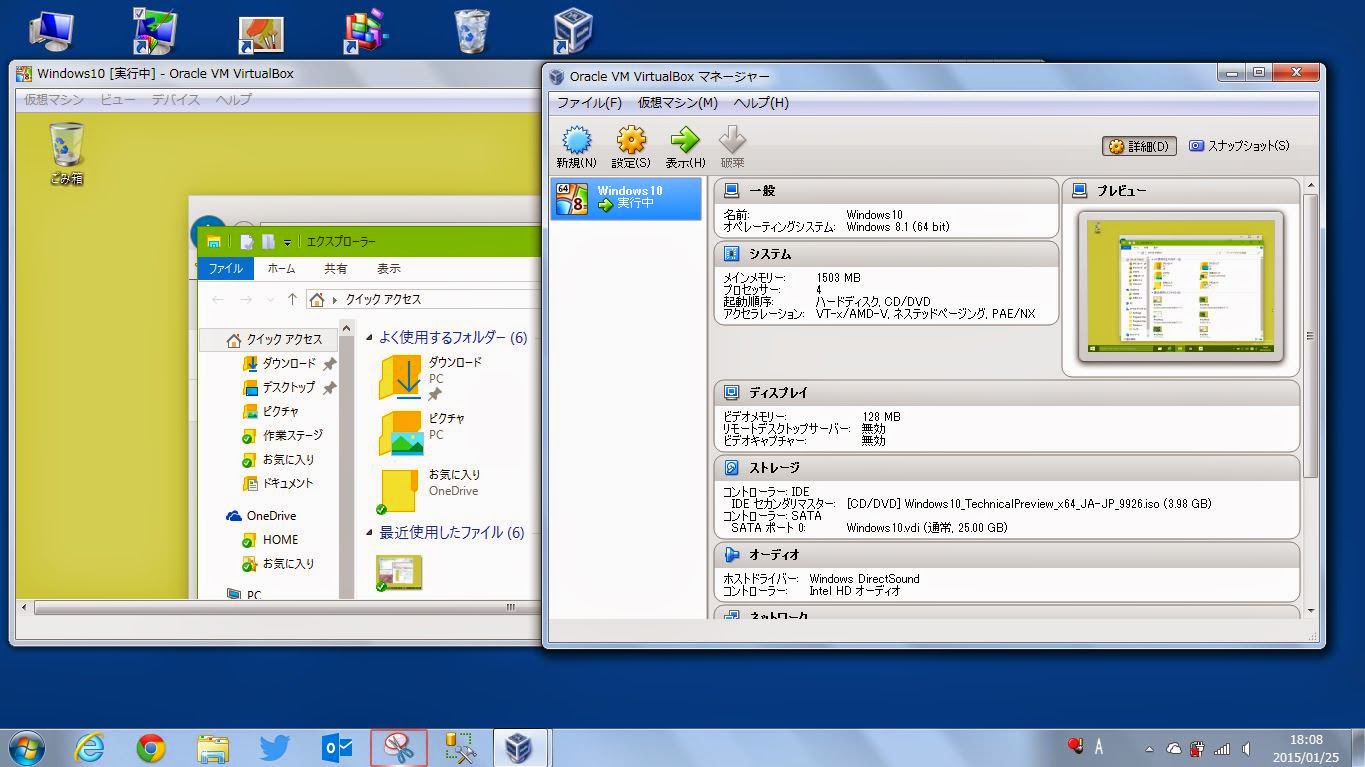Screen dimensions: 1365x767
Task: Collapse 最近使用したファイル (6) group
Action: coord(370,533)
